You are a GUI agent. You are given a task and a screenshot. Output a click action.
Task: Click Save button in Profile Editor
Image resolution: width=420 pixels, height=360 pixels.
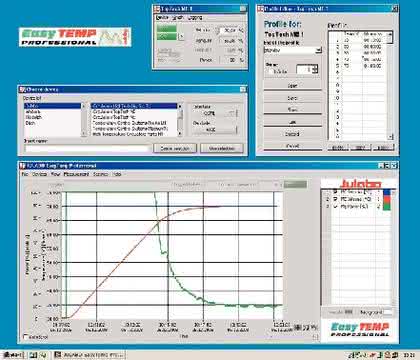(x=293, y=98)
